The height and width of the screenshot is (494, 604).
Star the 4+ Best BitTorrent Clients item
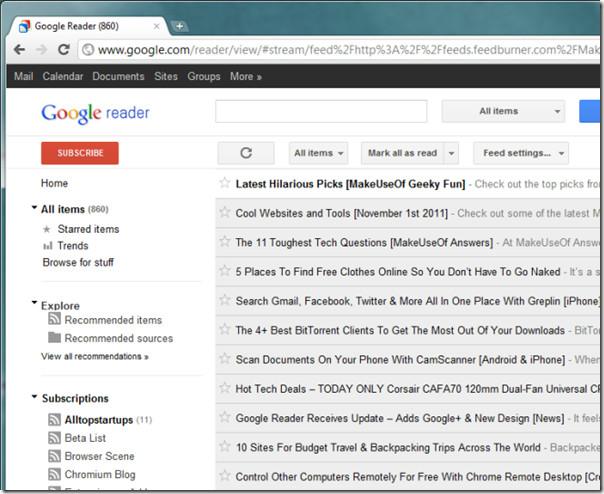coord(225,329)
